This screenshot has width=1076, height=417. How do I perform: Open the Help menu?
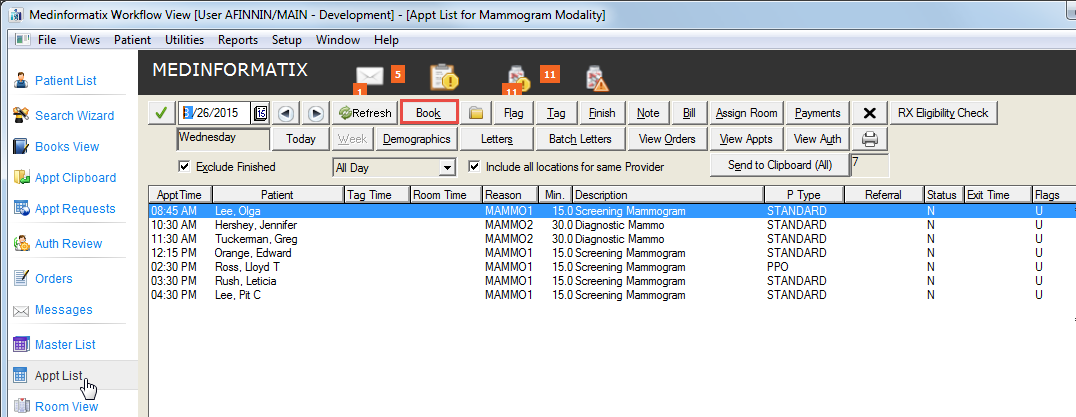coord(386,40)
